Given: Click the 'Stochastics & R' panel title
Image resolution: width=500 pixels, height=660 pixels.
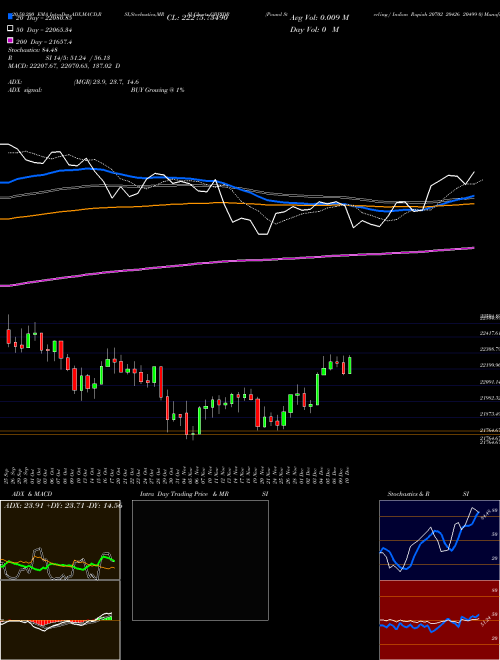Looking at the screenshot, I should point(409,494).
